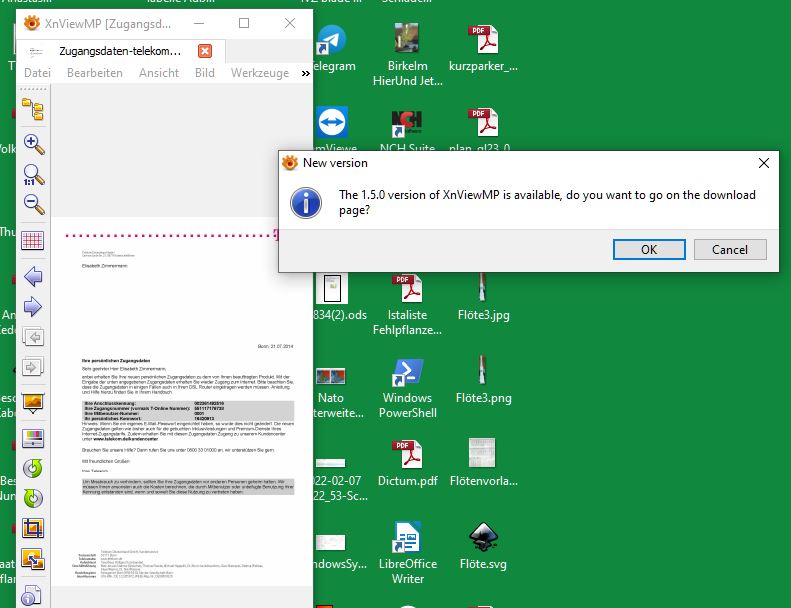The width and height of the screenshot is (791, 608).
Task: Set zoom to 1:1 actual size
Action: click(33, 175)
